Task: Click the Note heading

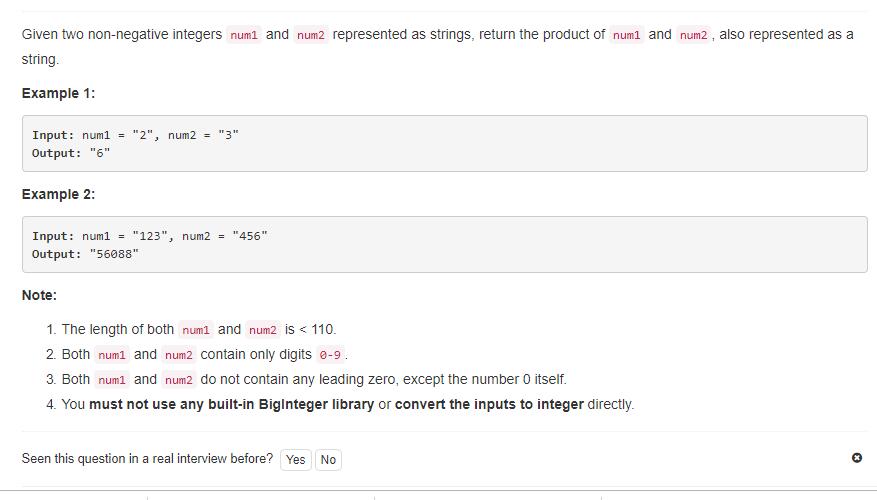Action: pyautogui.click(x=39, y=295)
